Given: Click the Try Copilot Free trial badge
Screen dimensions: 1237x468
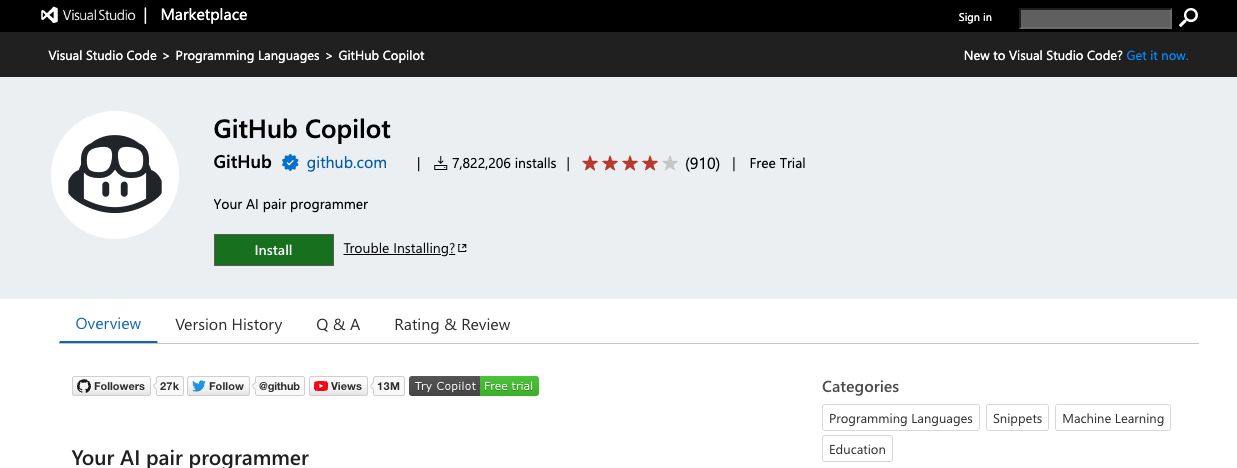Looking at the screenshot, I should click(x=474, y=386).
